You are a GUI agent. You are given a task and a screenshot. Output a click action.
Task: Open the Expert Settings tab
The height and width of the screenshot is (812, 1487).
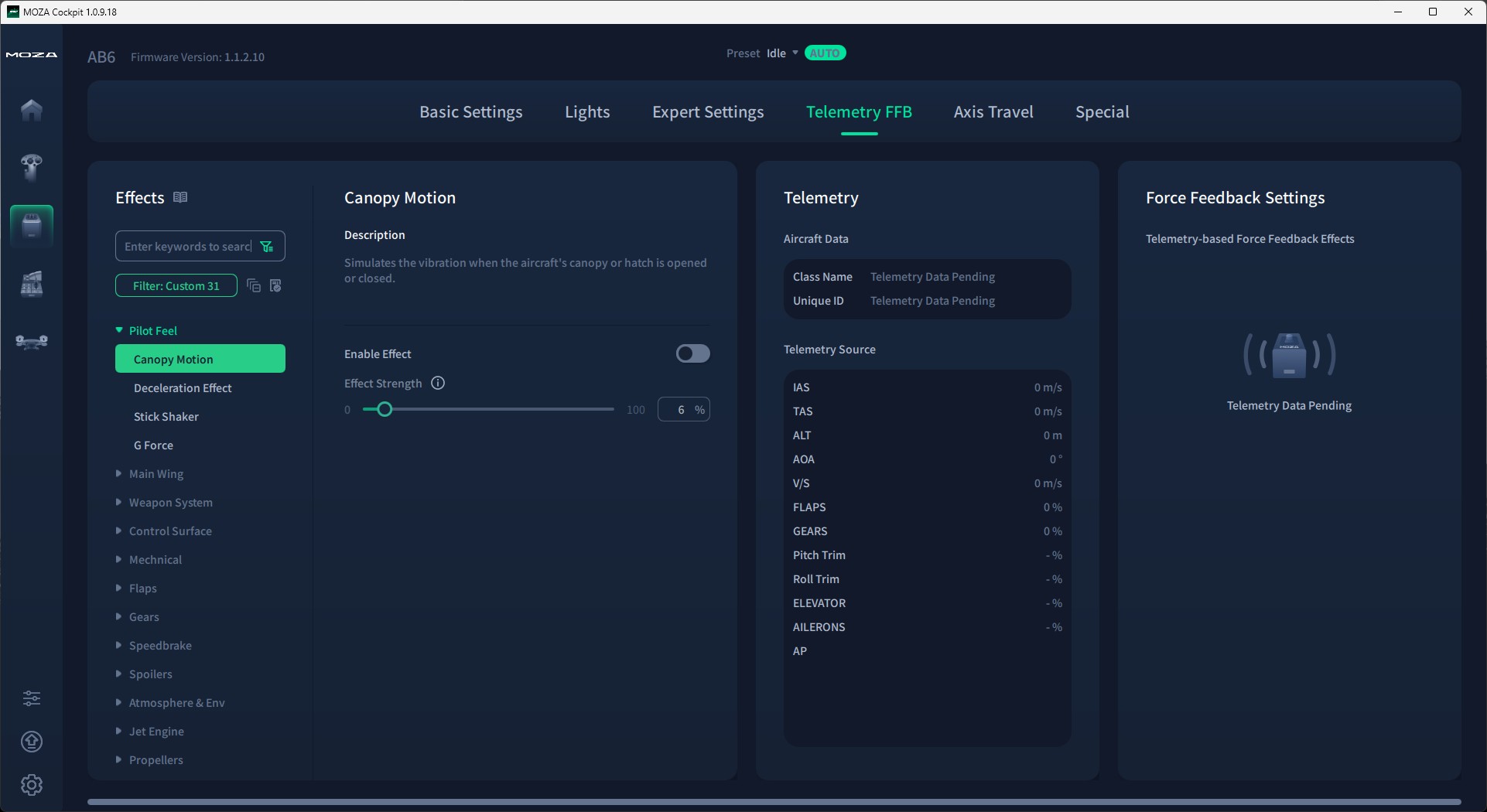(708, 112)
